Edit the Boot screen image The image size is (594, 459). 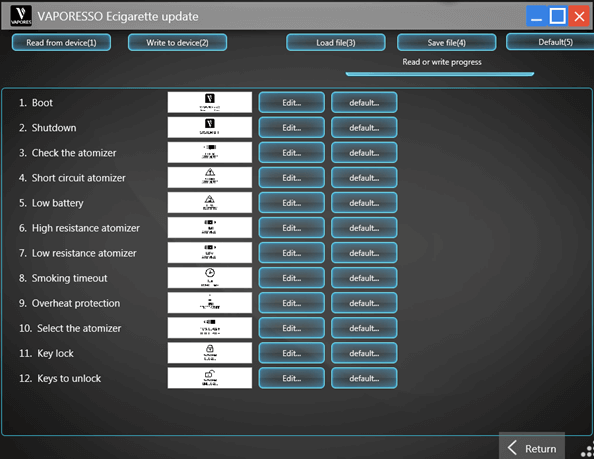(x=292, y=103)
